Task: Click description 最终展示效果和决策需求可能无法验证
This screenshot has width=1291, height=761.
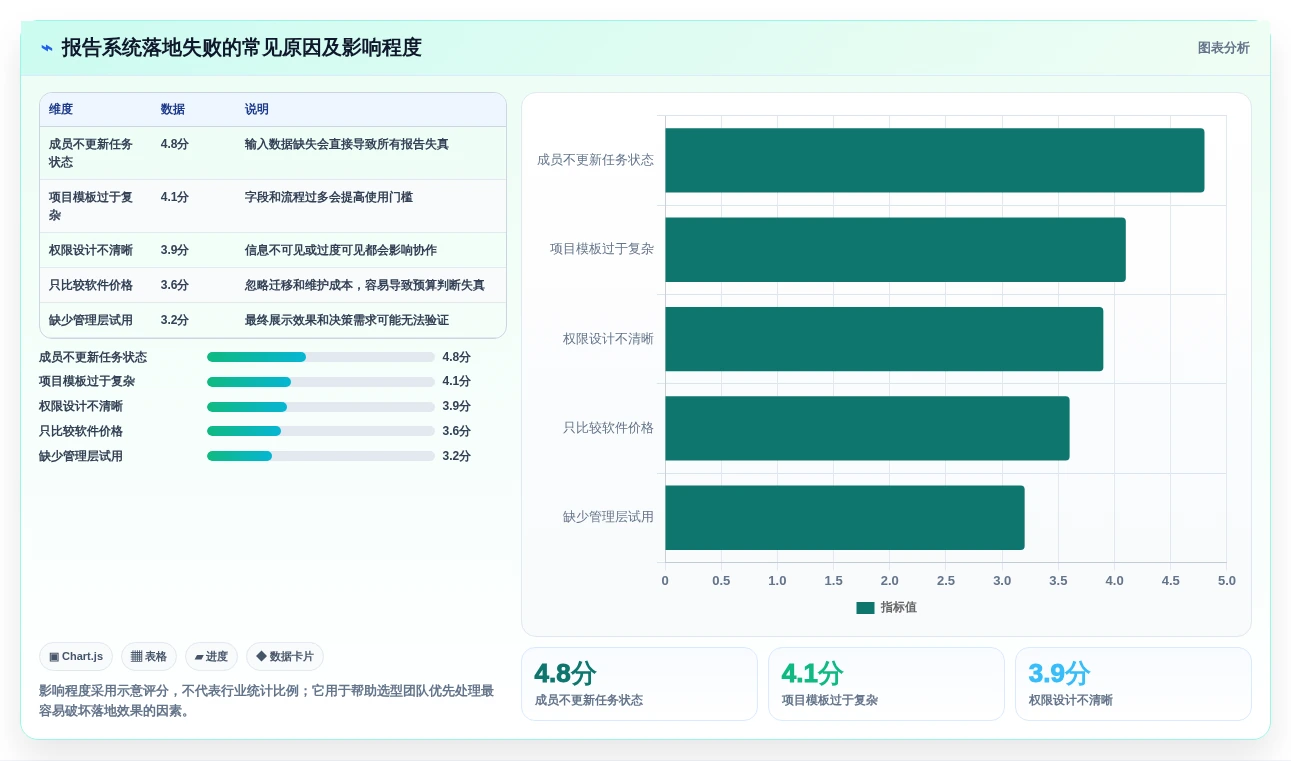Action: point(347,320)
